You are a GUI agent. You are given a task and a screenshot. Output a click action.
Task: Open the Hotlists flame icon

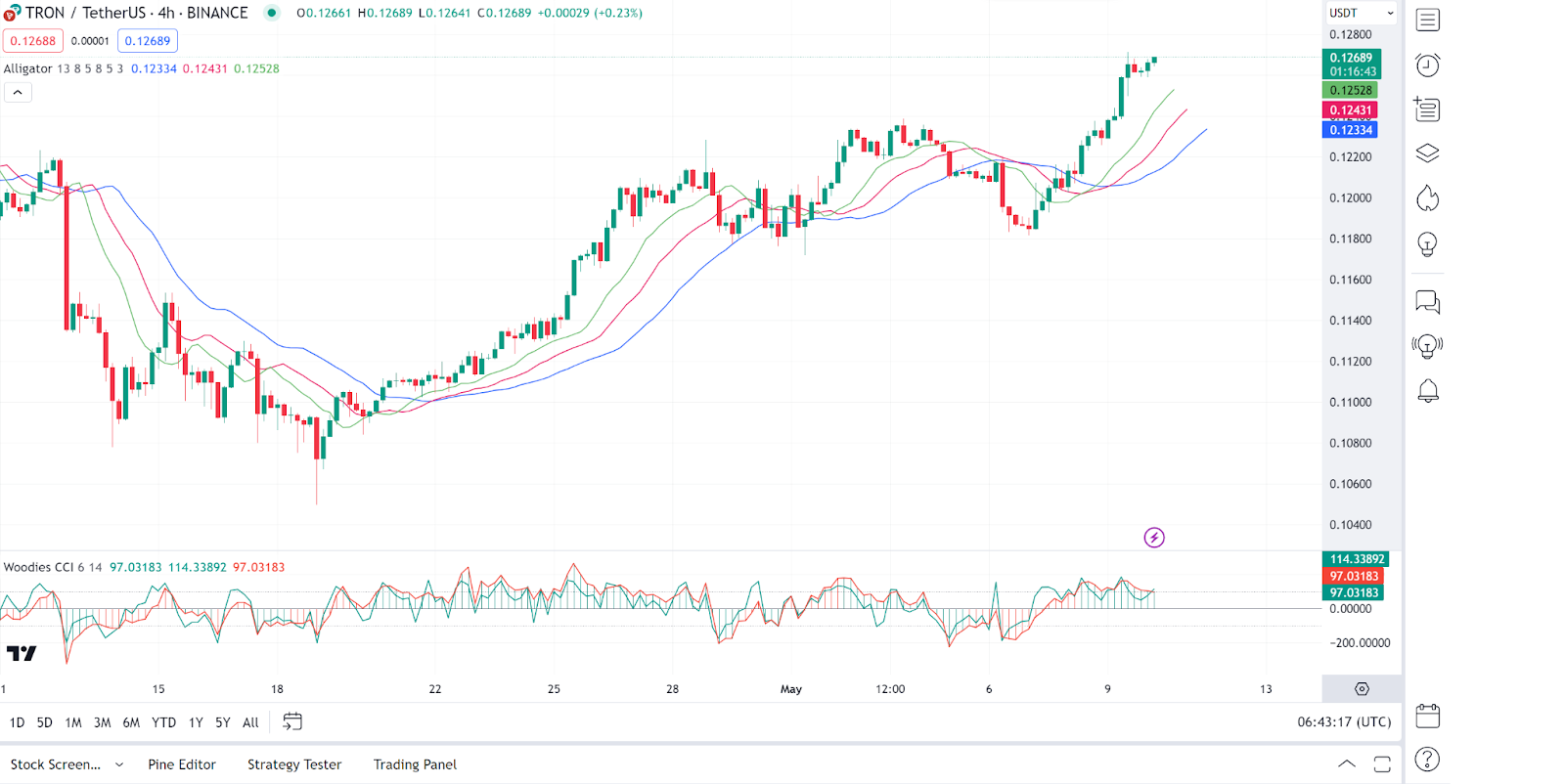tap(1427, 198)
